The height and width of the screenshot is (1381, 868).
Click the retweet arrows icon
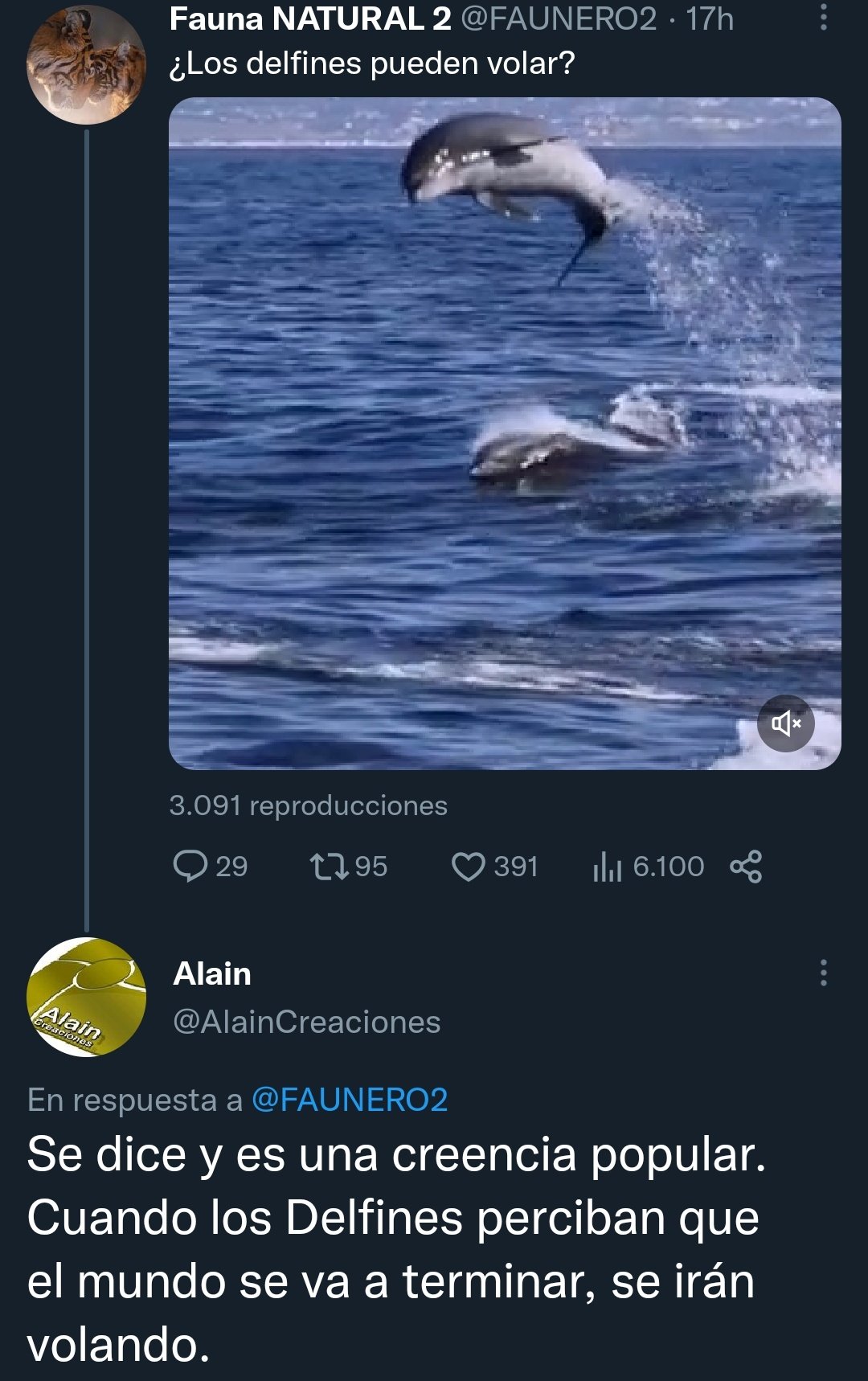[329, 867]
